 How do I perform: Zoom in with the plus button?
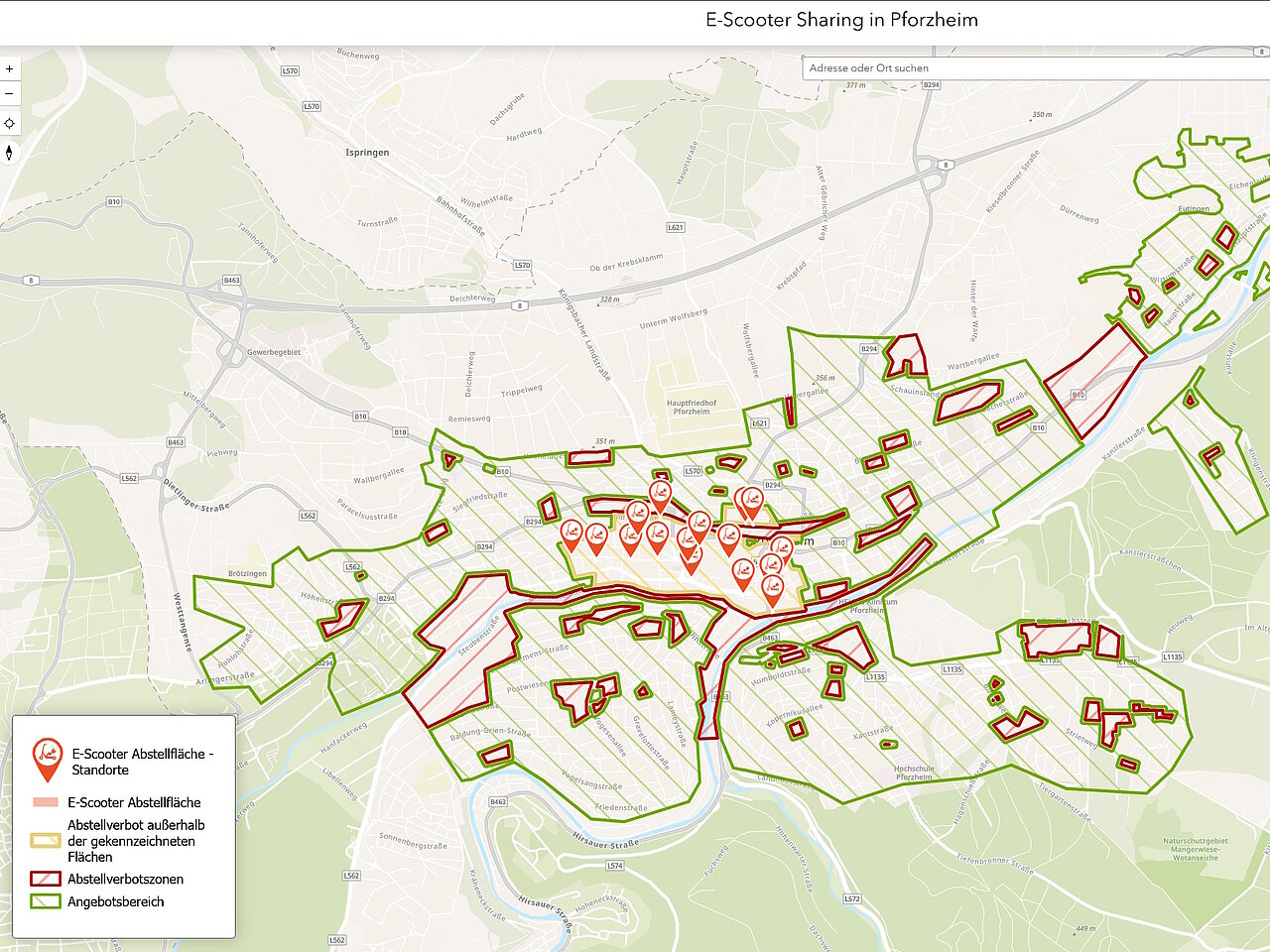click(x=10, y=69)
